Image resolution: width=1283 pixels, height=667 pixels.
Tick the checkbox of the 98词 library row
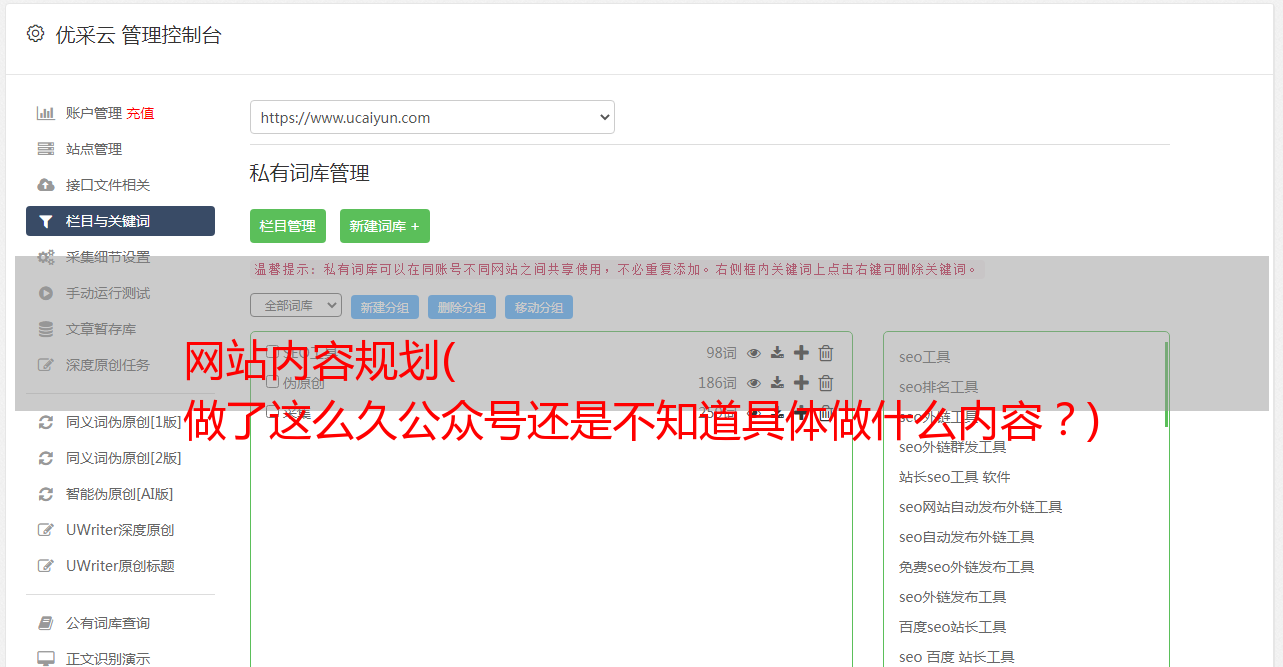pos(272,352)
